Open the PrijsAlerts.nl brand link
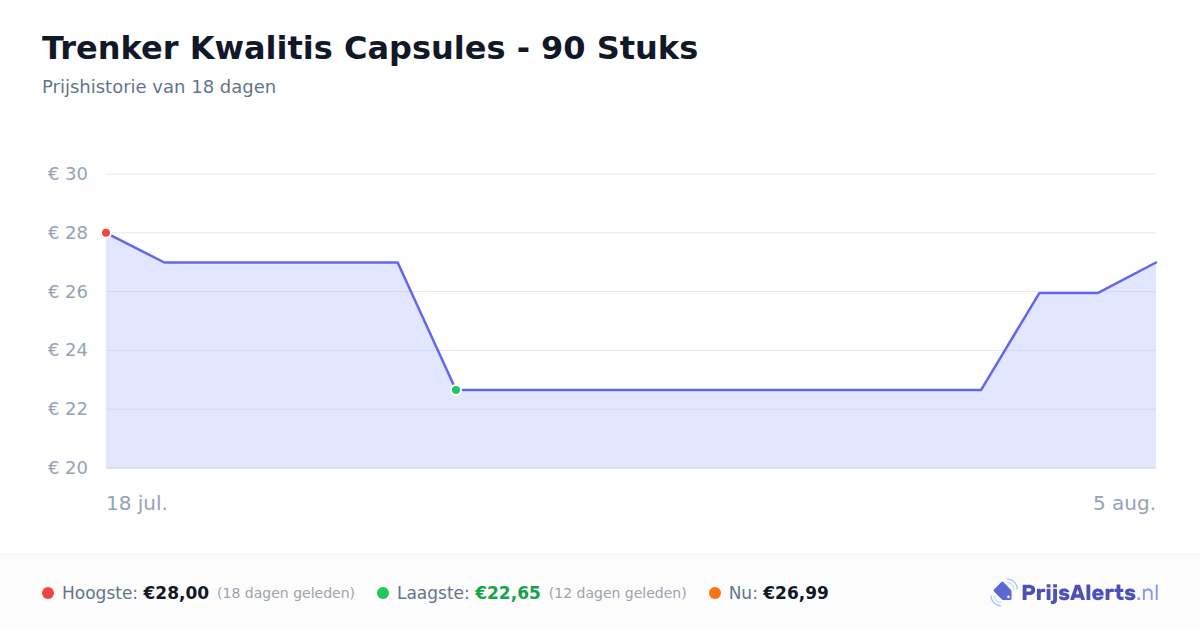 [1075, 593]
